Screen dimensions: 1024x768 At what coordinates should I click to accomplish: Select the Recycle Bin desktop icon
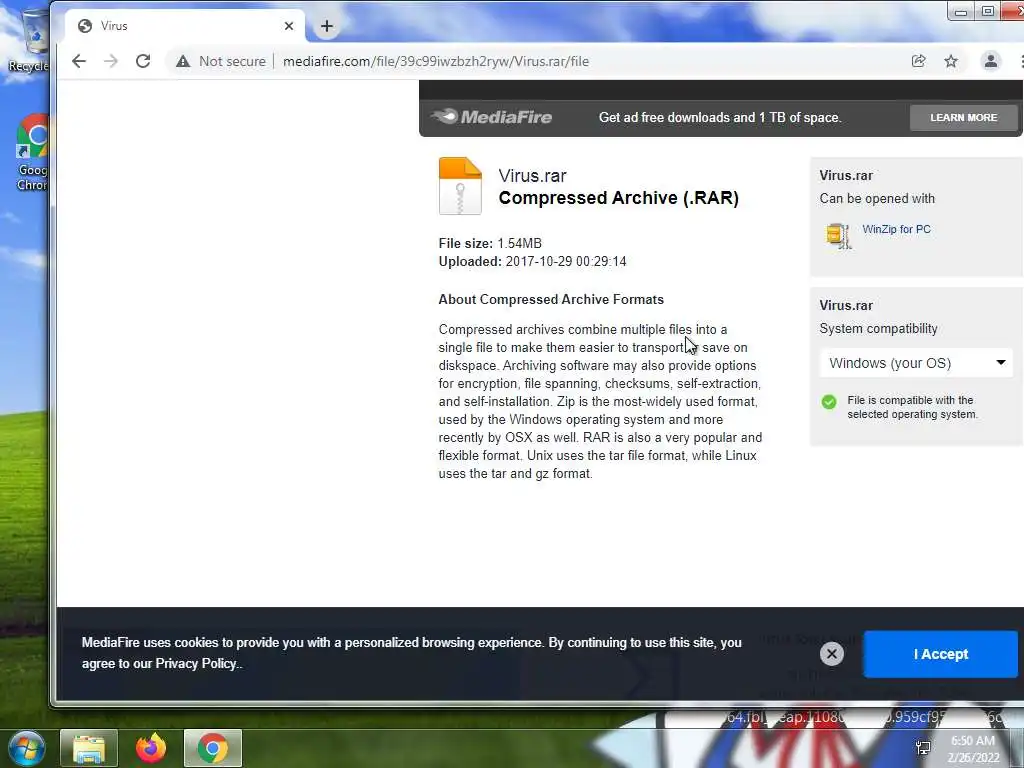coord(28,40)
